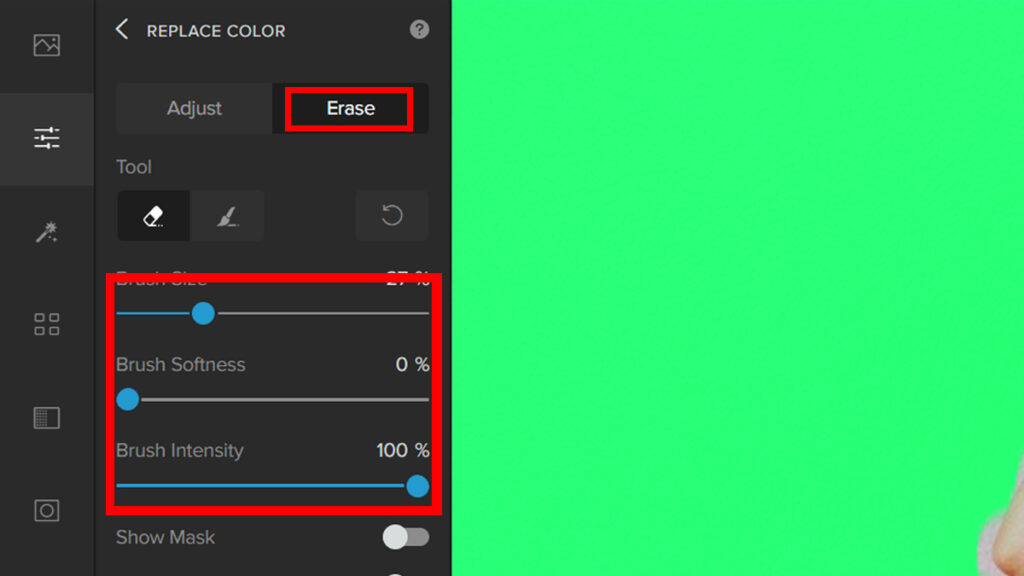The width and height of the screenshot is (1024, 576).
Task: Click the green canvas image area
Action: 738,288
